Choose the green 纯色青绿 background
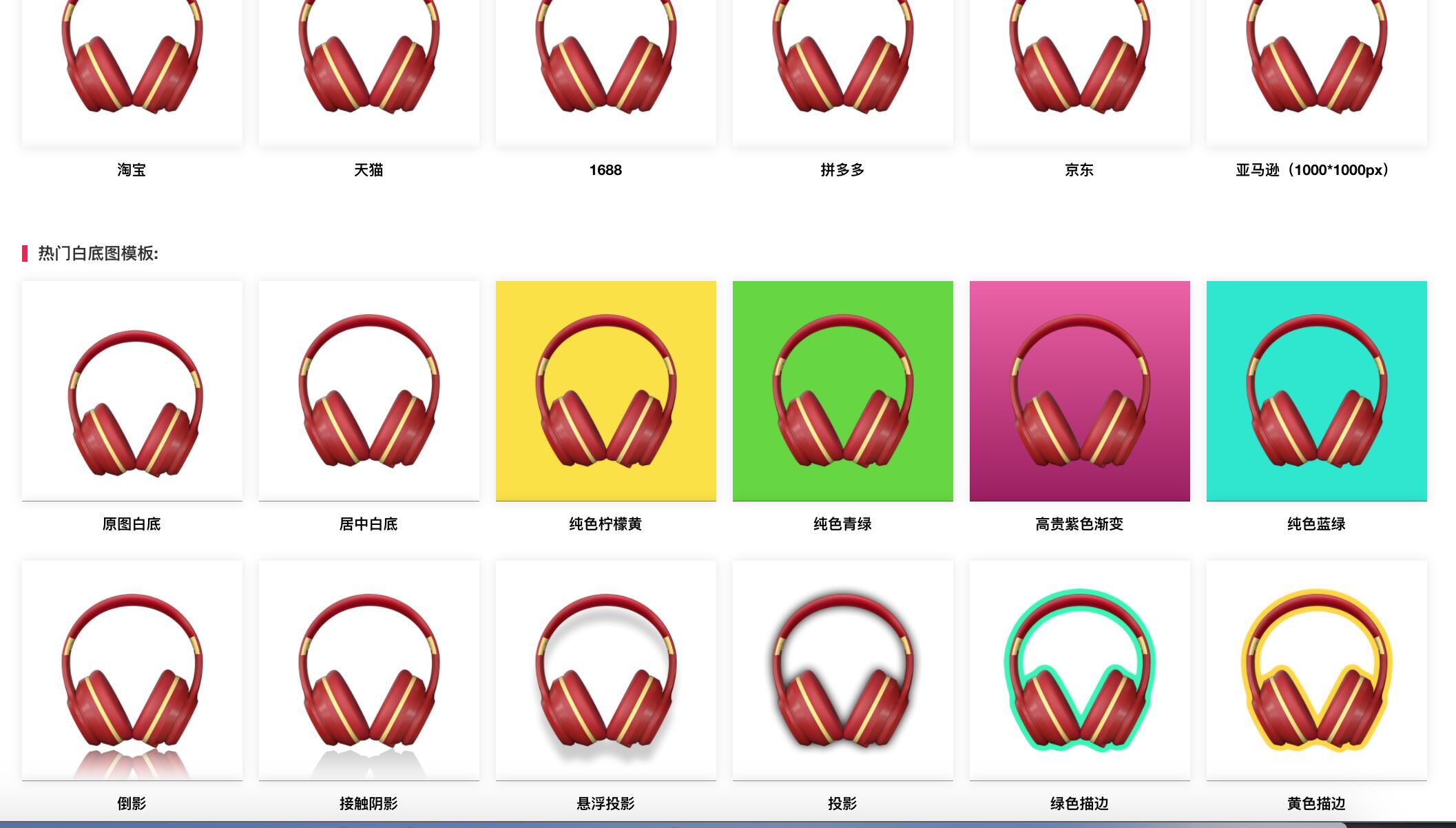 842,391
